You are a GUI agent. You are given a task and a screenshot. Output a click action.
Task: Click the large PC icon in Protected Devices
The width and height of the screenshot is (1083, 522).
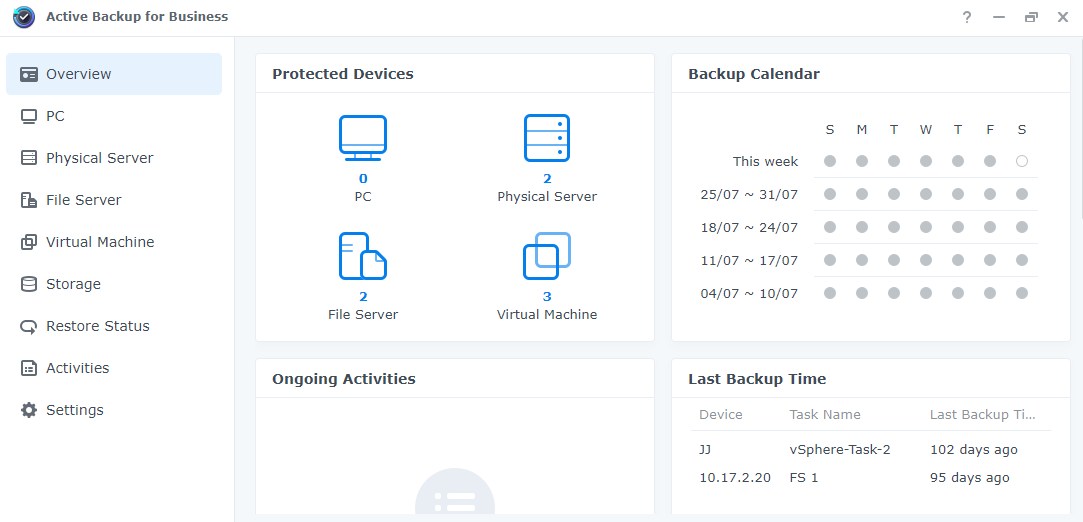point(363,139)
